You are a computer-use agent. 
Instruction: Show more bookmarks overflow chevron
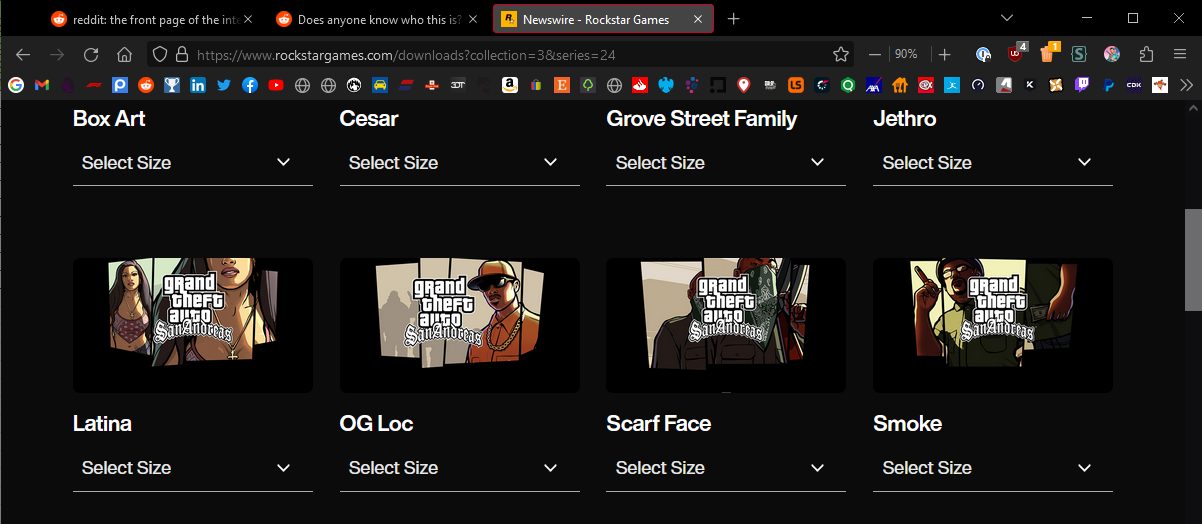tap(1186, 85)
